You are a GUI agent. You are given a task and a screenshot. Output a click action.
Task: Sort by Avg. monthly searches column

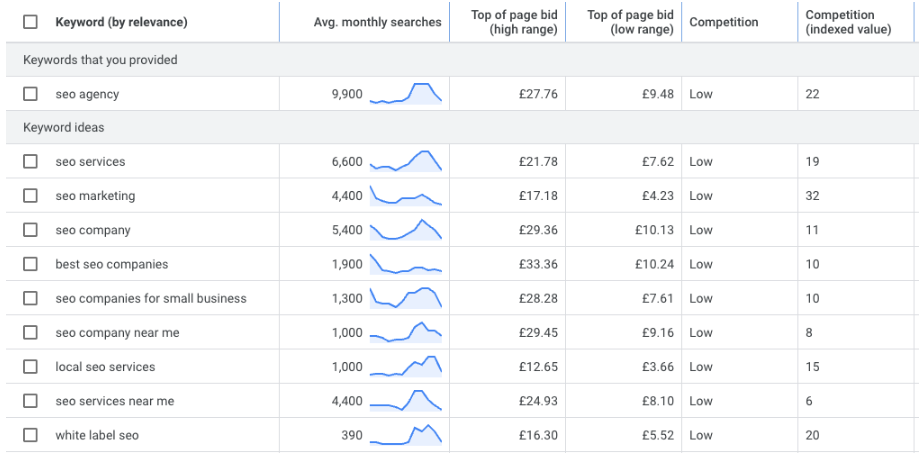(377, 22)
